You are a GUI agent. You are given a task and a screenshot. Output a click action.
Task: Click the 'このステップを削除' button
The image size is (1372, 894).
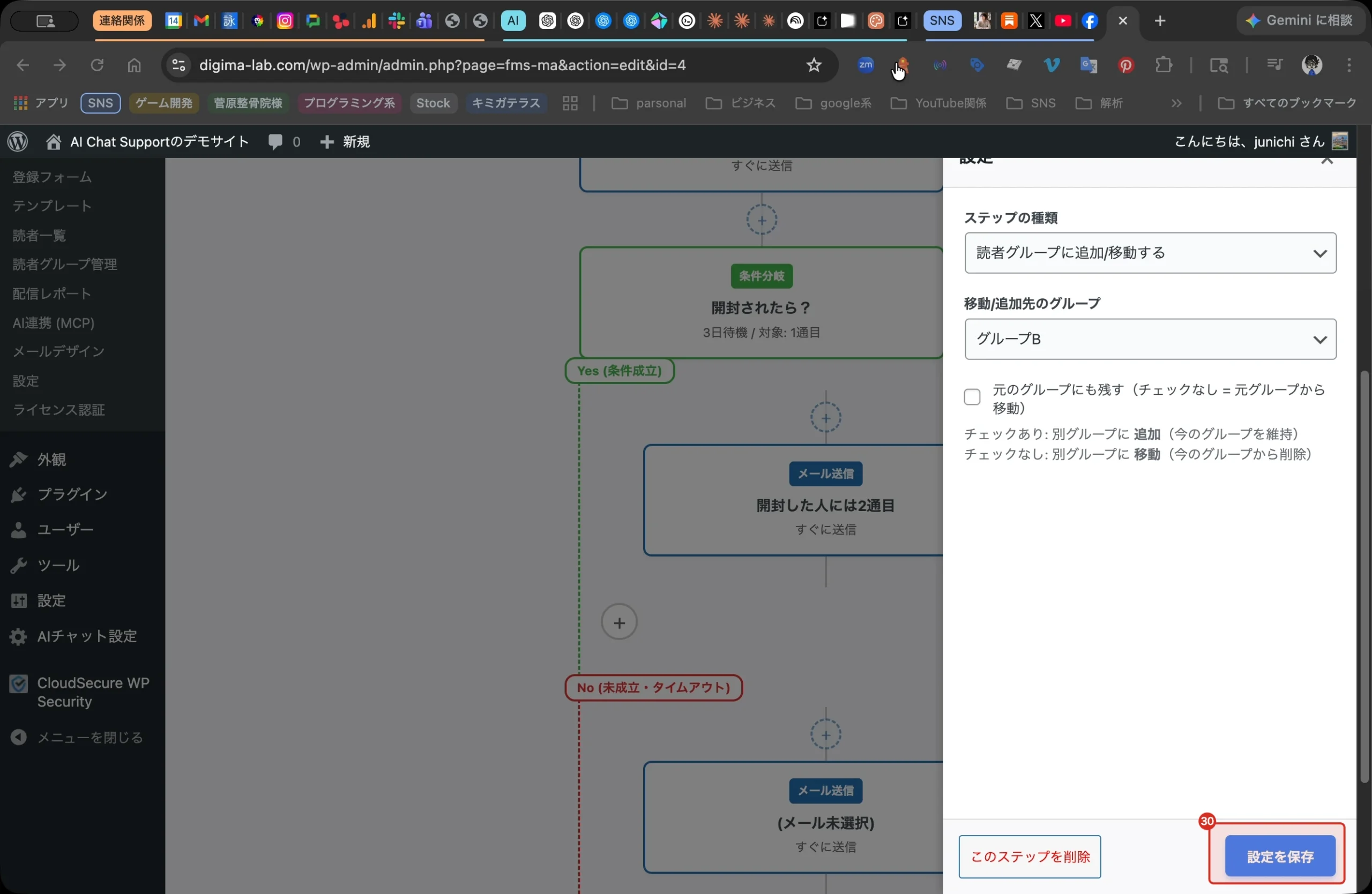click(x=1030, y=857)
